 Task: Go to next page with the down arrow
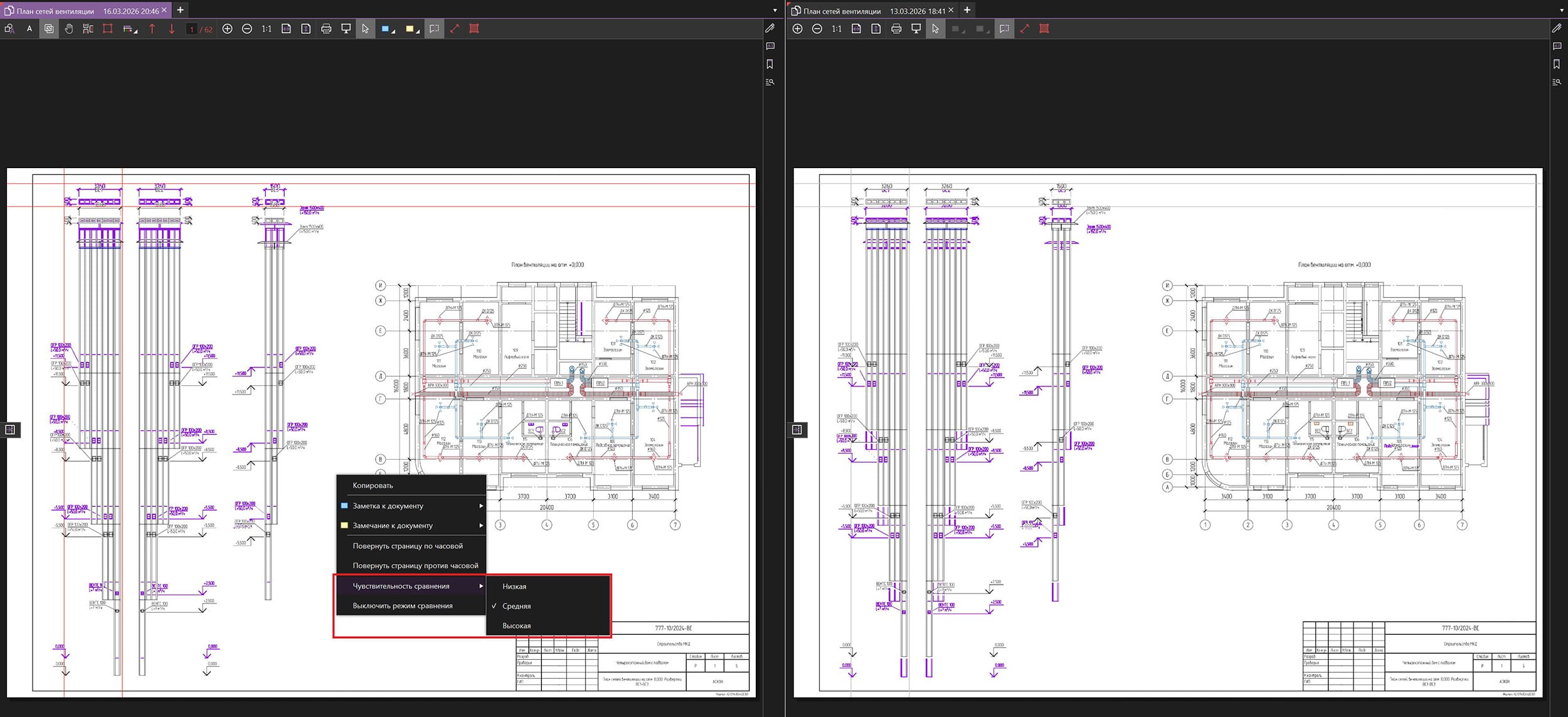171,29
